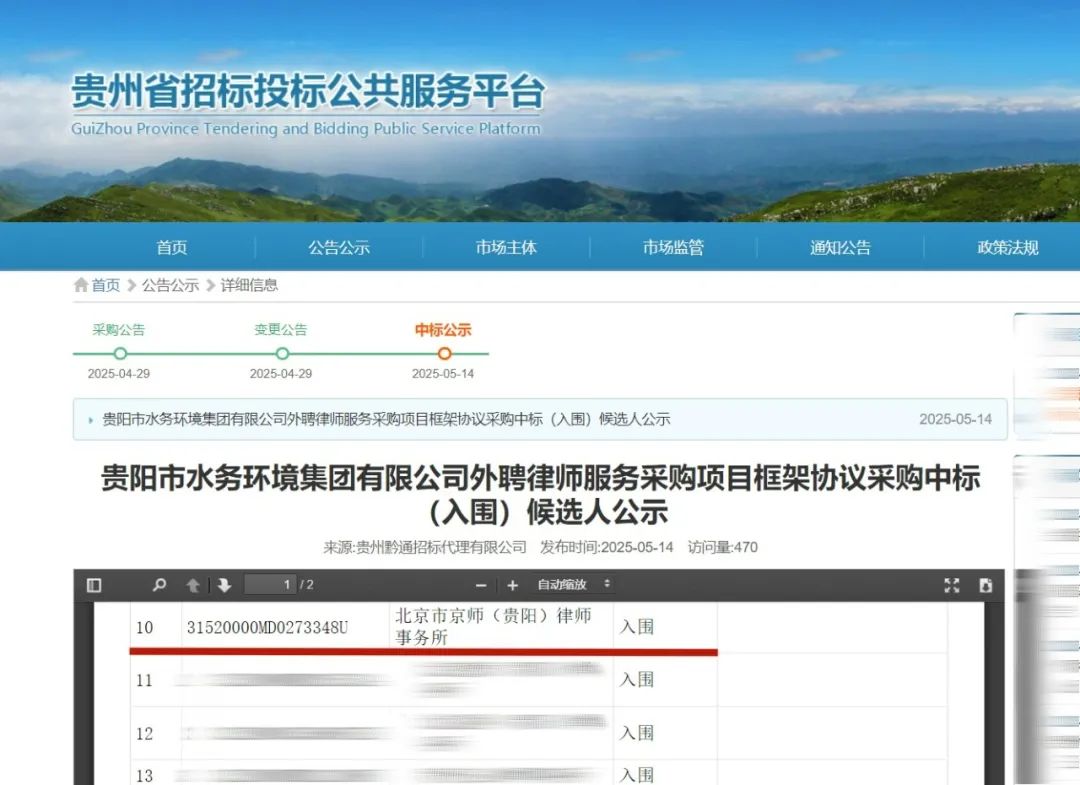Viewport: 1080px width, 785px height.
Task: Click the PDF page number field
Action: (x=271, y=585)
